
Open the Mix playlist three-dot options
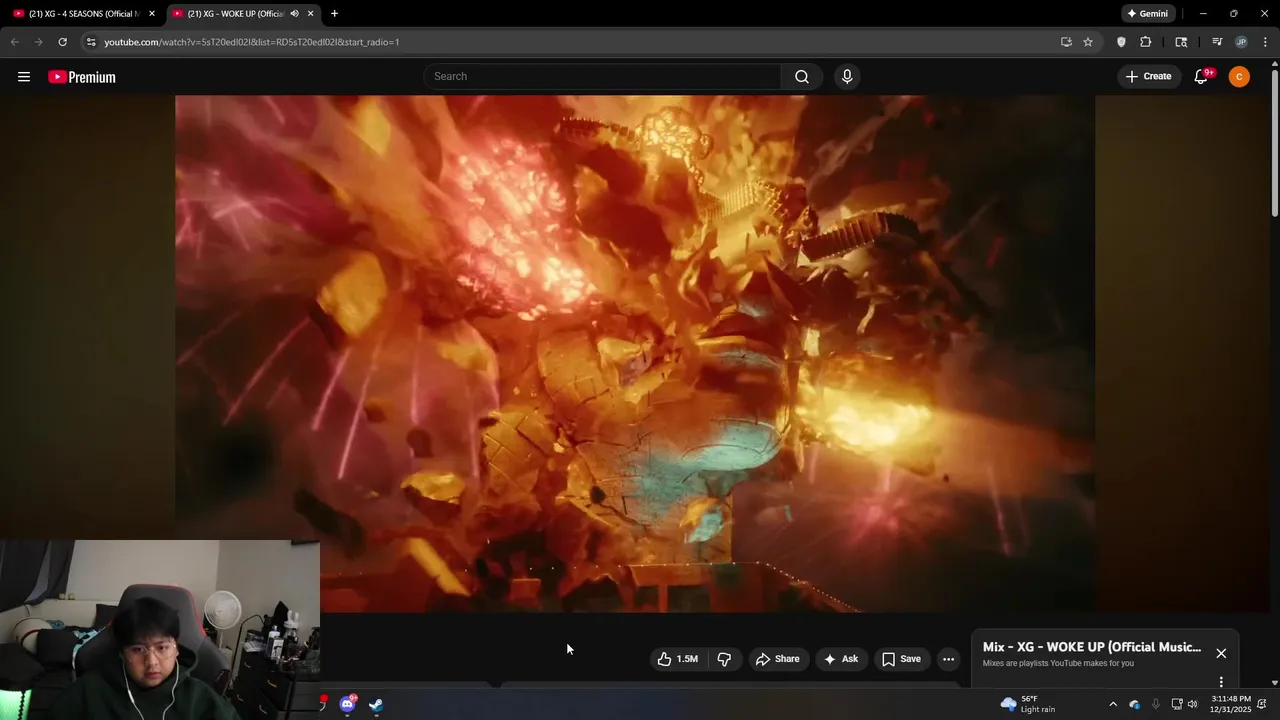[1221, 682]
